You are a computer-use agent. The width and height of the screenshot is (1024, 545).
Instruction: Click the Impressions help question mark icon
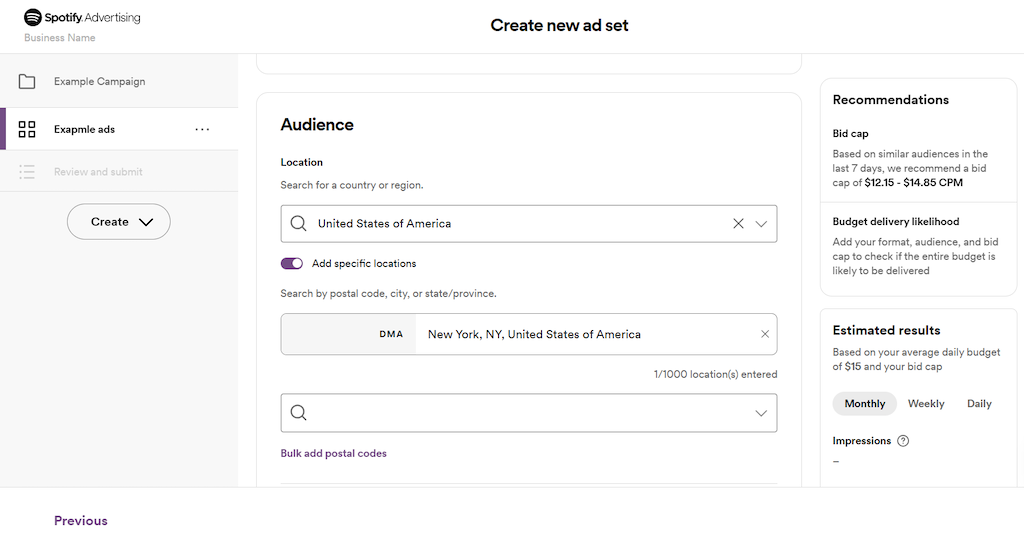tap(903, 441)
